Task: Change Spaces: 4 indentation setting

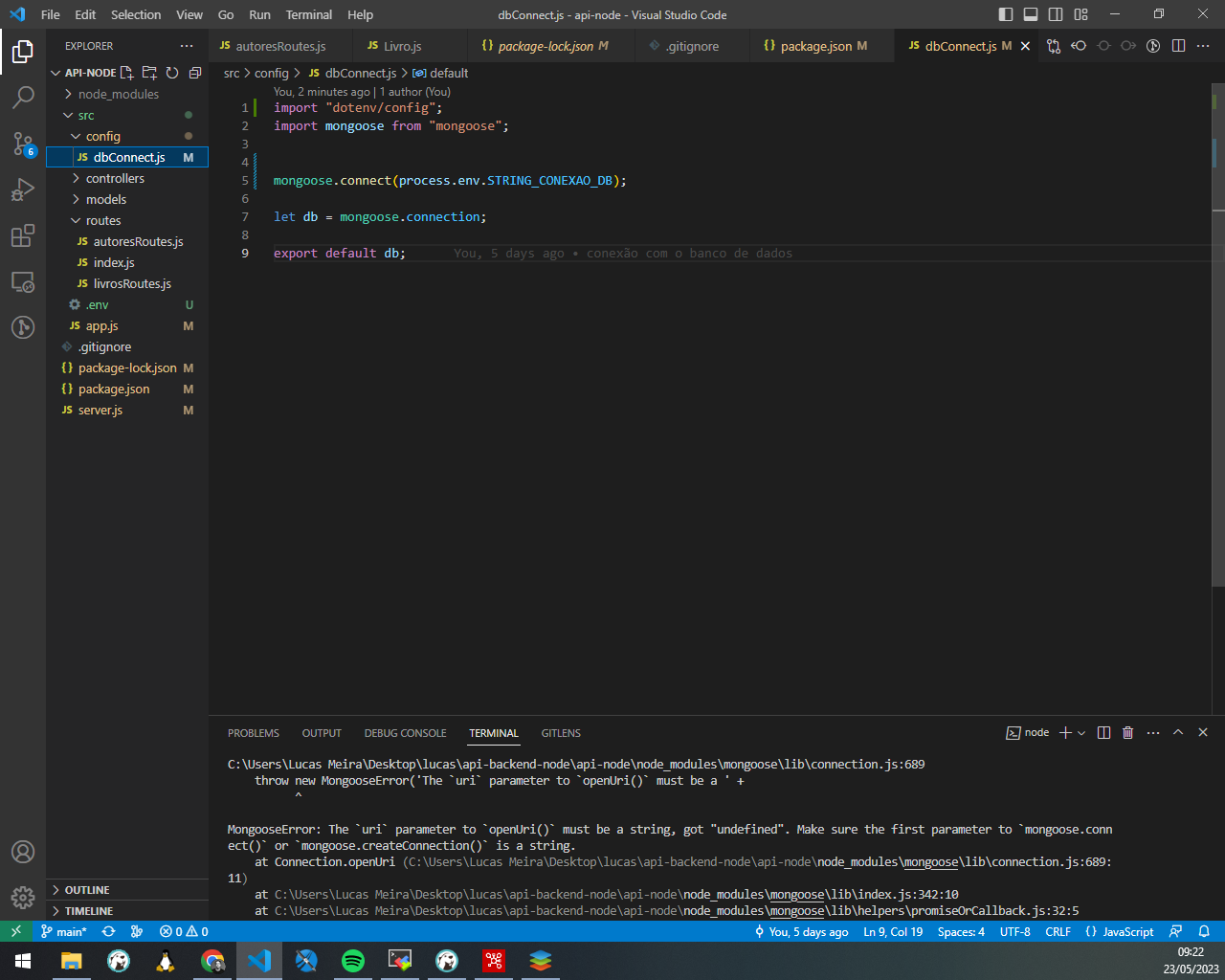Action: [961, 931]
